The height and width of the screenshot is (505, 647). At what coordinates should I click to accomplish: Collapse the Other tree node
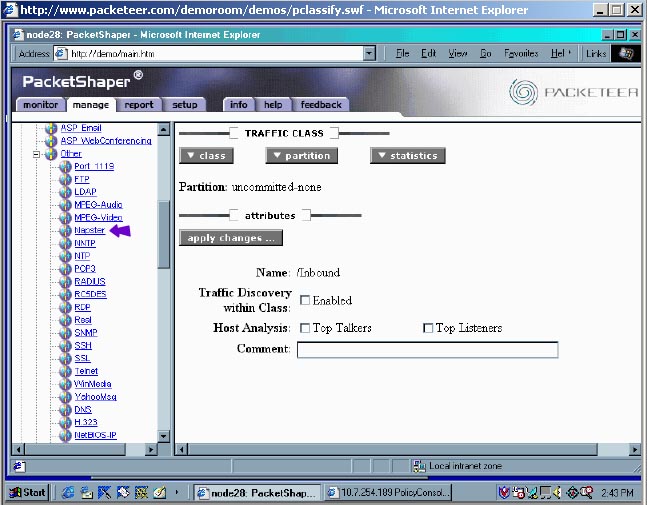(x=37, y=154)
